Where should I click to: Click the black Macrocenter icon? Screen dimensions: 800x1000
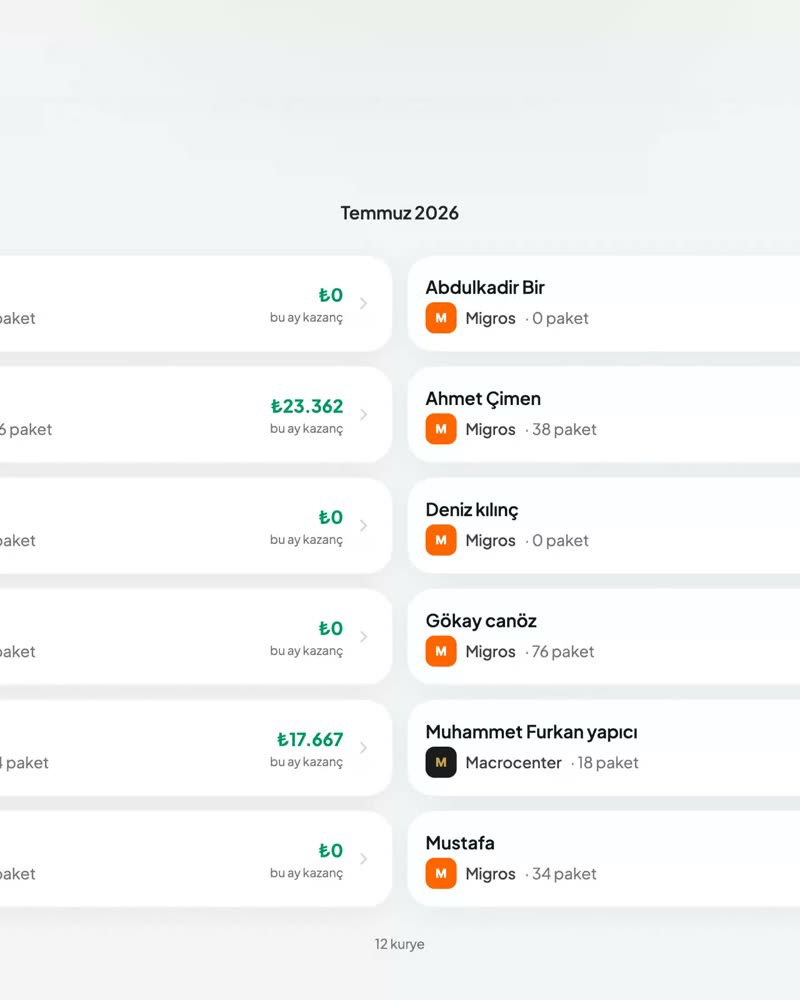click(441, 762)
